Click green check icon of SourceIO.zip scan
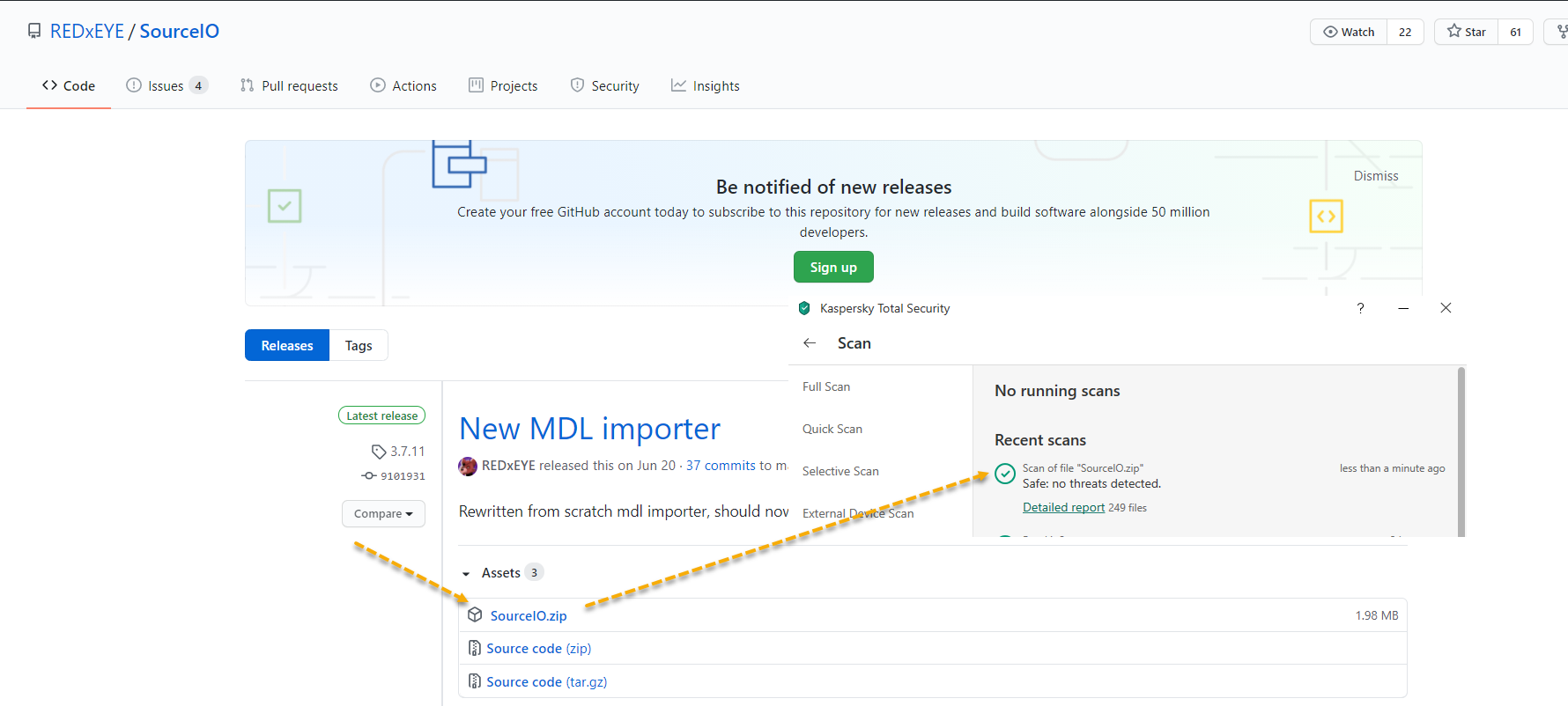1568x706 pixels. coord(1005,474)
